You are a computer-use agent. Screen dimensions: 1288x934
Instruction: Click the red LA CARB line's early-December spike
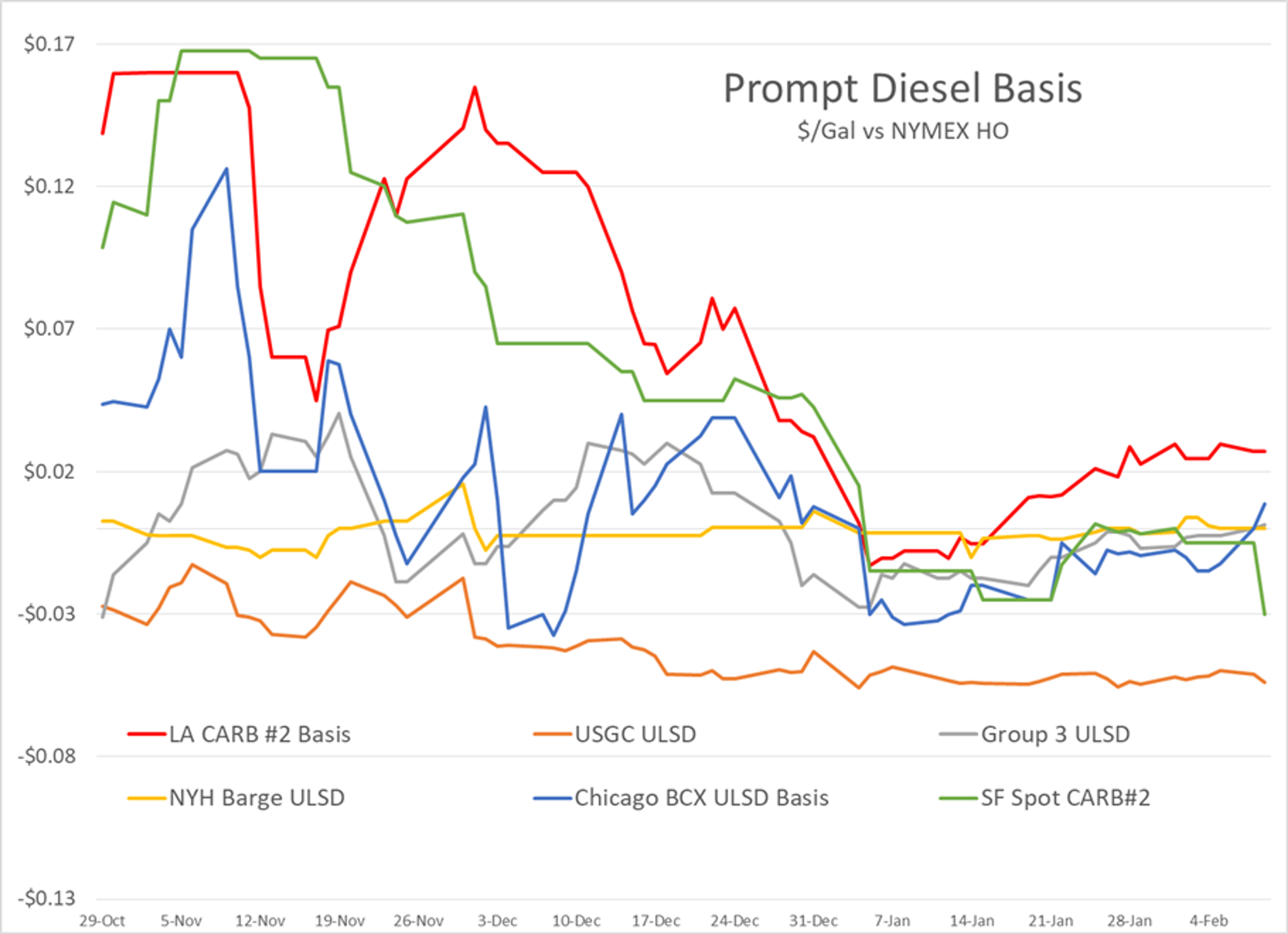[x=475, y=88]
